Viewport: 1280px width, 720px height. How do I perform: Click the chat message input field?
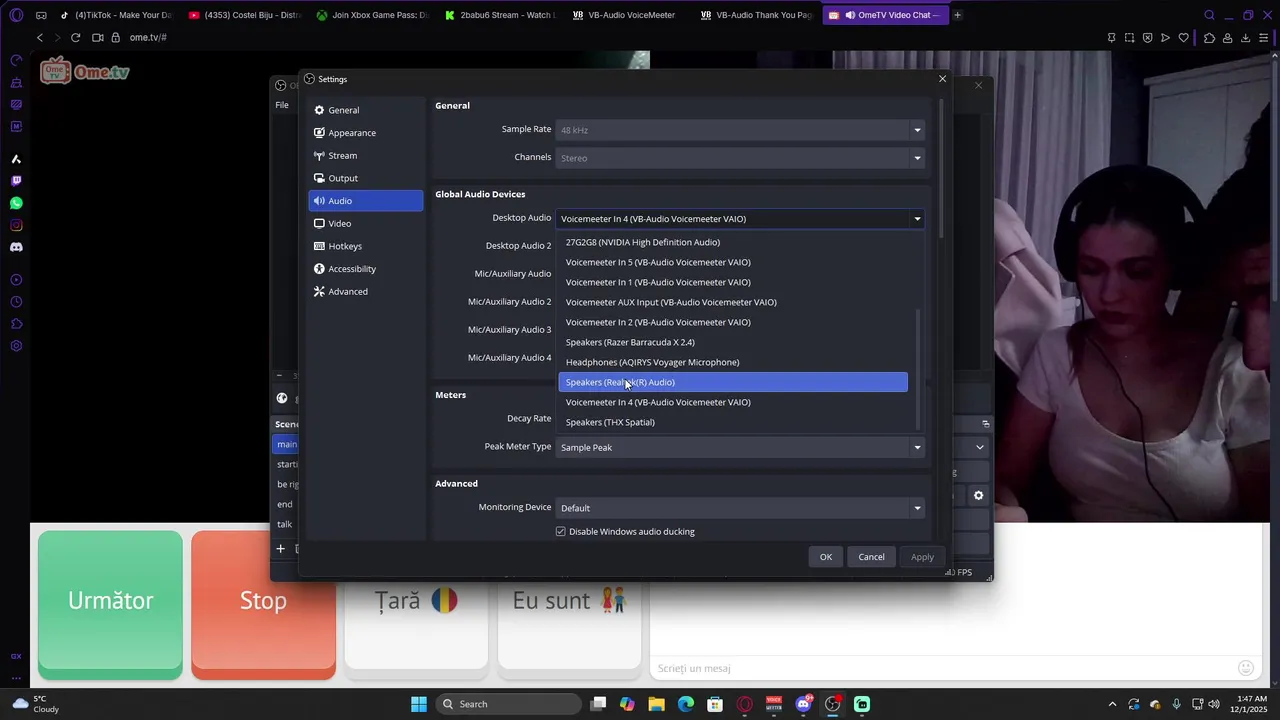click(940, 668)
